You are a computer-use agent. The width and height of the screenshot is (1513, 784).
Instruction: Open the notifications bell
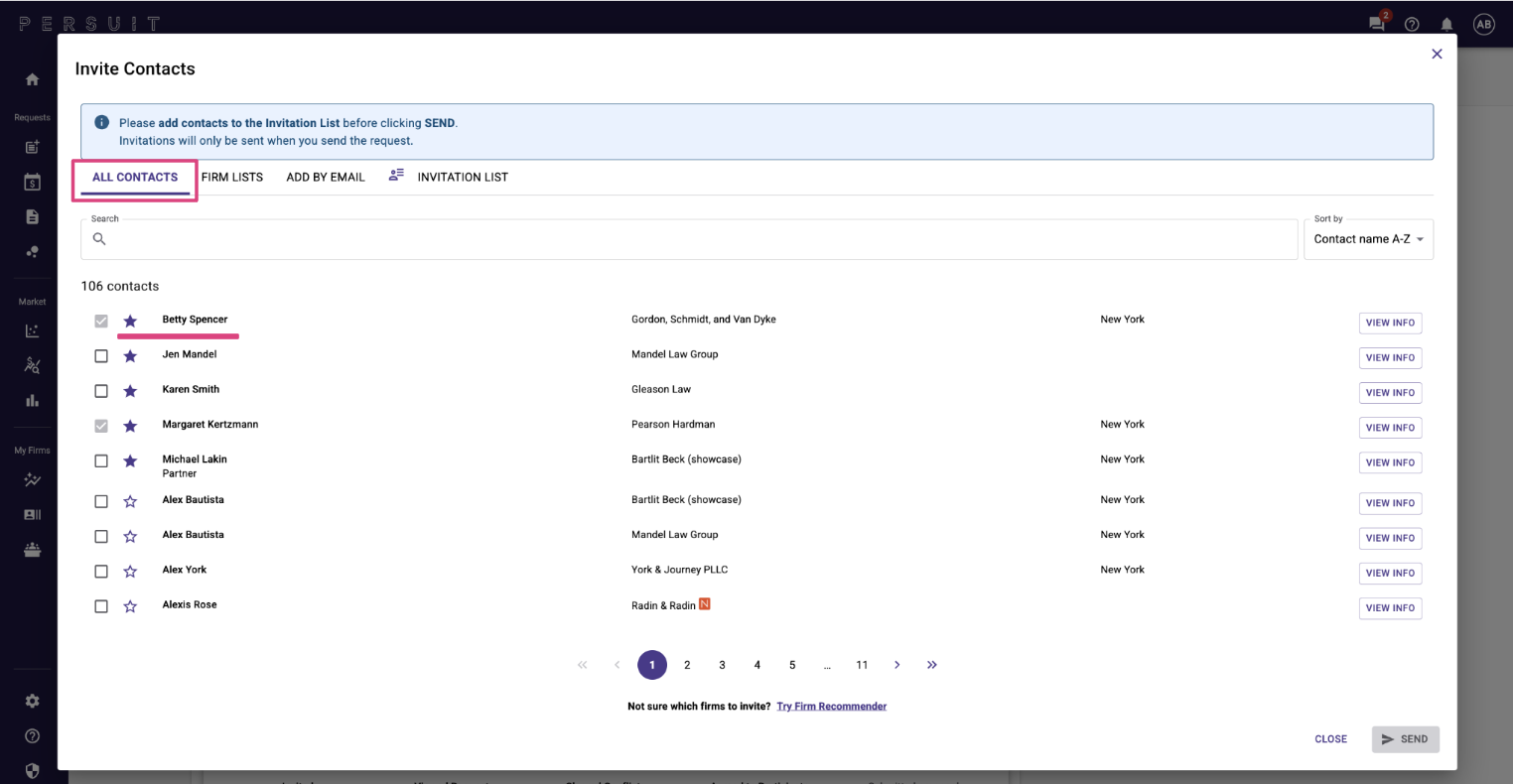click(x=1446, y=25)
